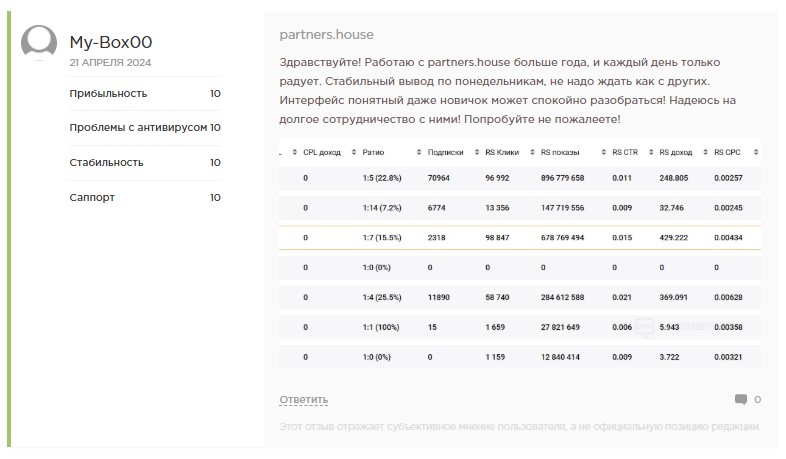Click the RS clicks value 1 159
The height and width of the screenshot is (459, 786).
pyautogui.click(x=495, y=357)
